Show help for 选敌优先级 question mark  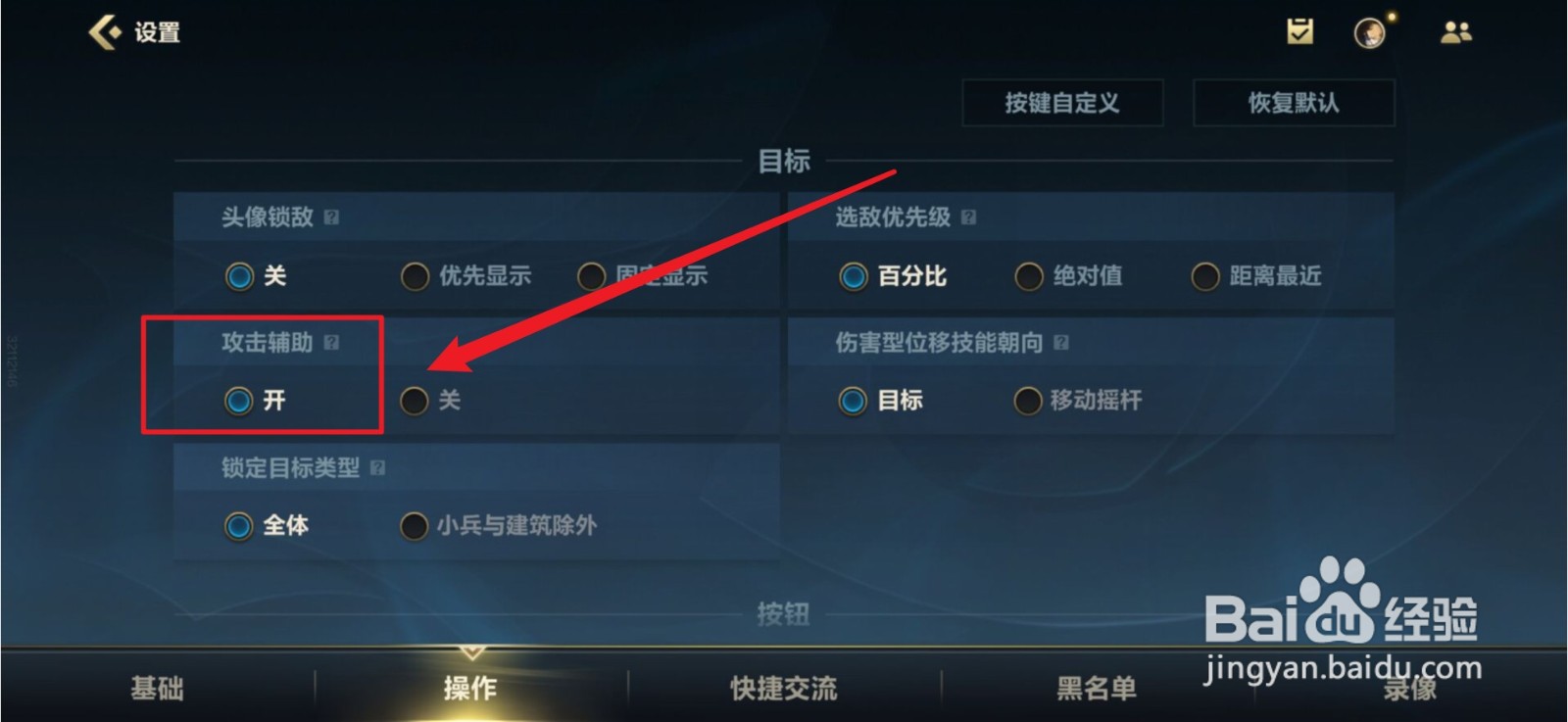click(968, 217)
